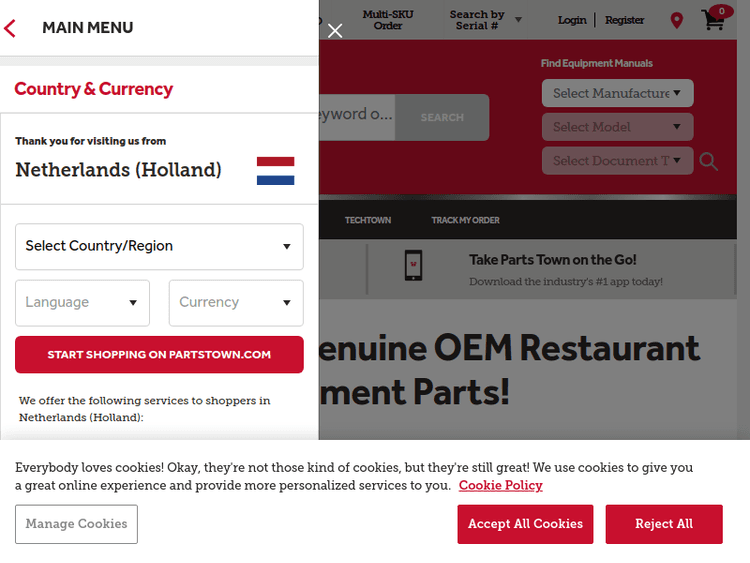The image size is (750, 563).
Task: Click the red back arrow beside Main Menu
Action: pyautogui.click(x=11, y=28)
